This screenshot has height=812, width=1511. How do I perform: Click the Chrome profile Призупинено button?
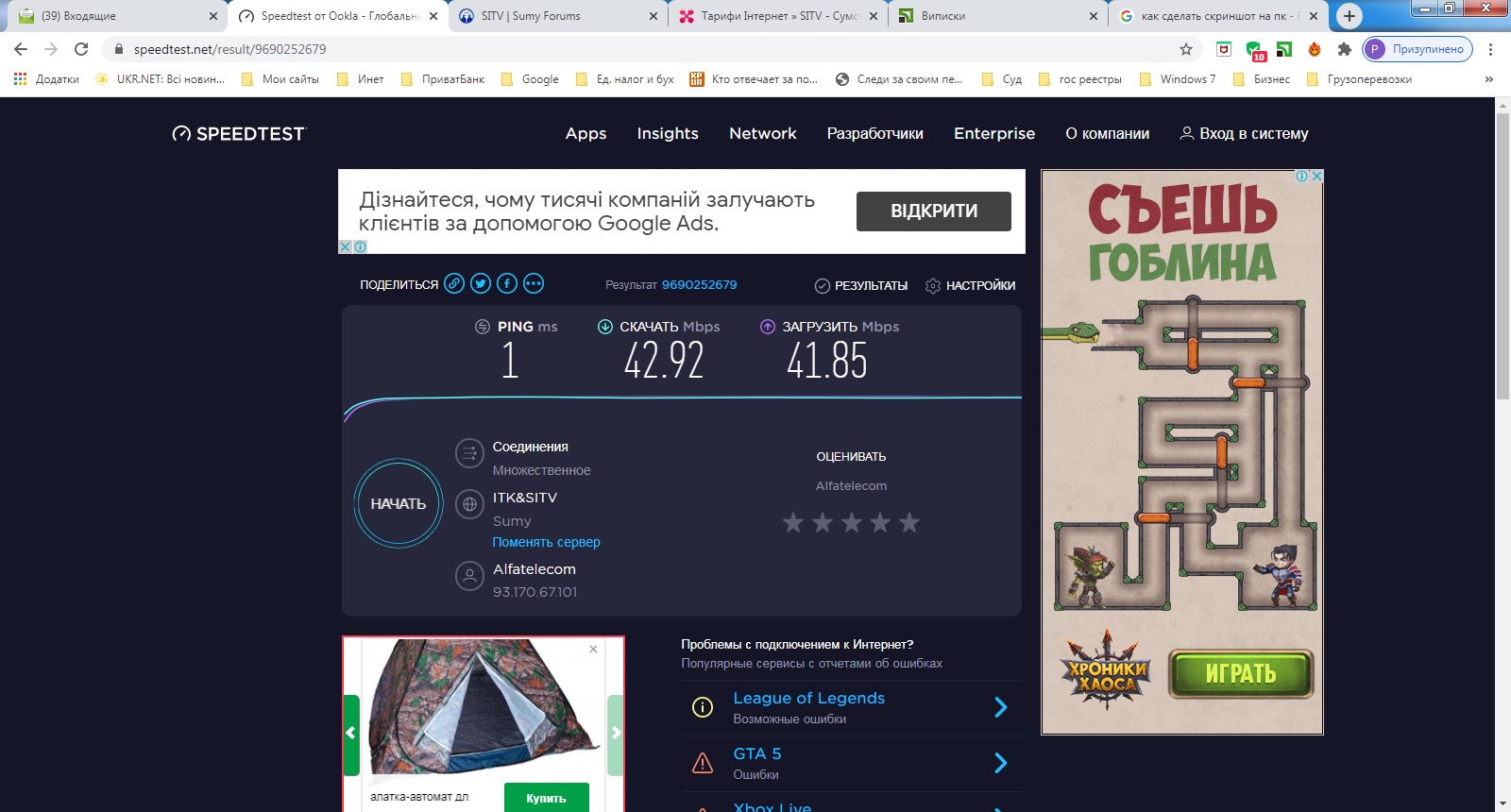[x=1418, y=49]
